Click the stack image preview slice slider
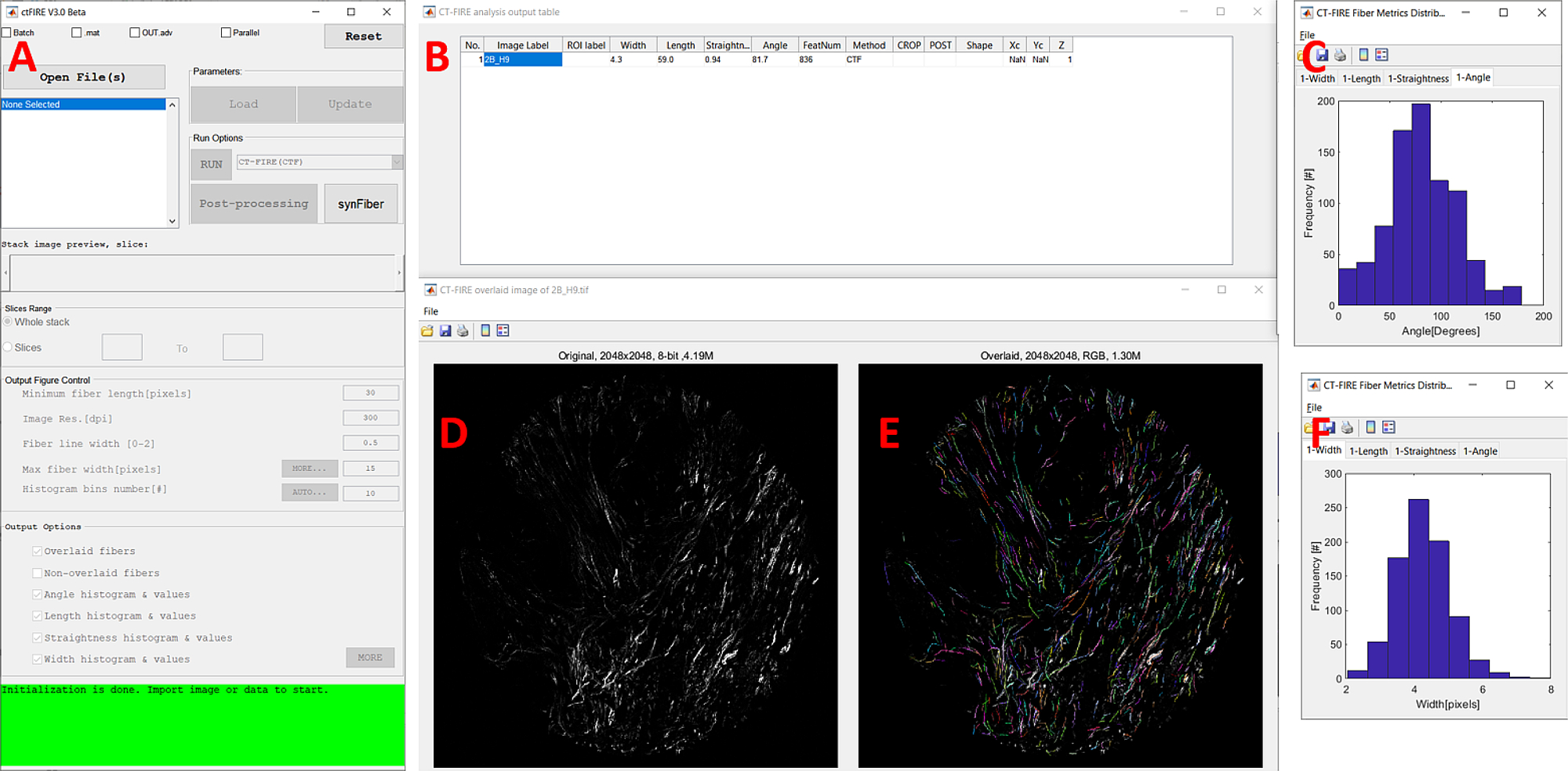This screenshot has width=1568, height=771. pos(203,273)
